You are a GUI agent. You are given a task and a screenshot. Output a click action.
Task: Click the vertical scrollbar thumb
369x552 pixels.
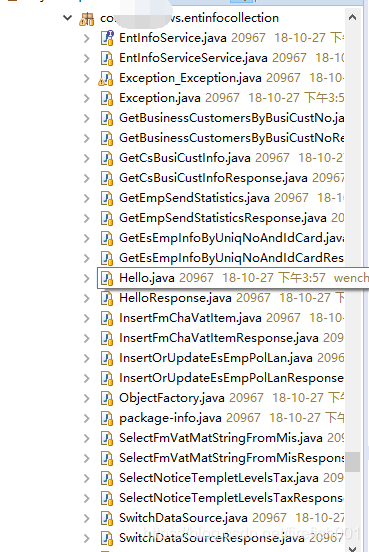352,462
